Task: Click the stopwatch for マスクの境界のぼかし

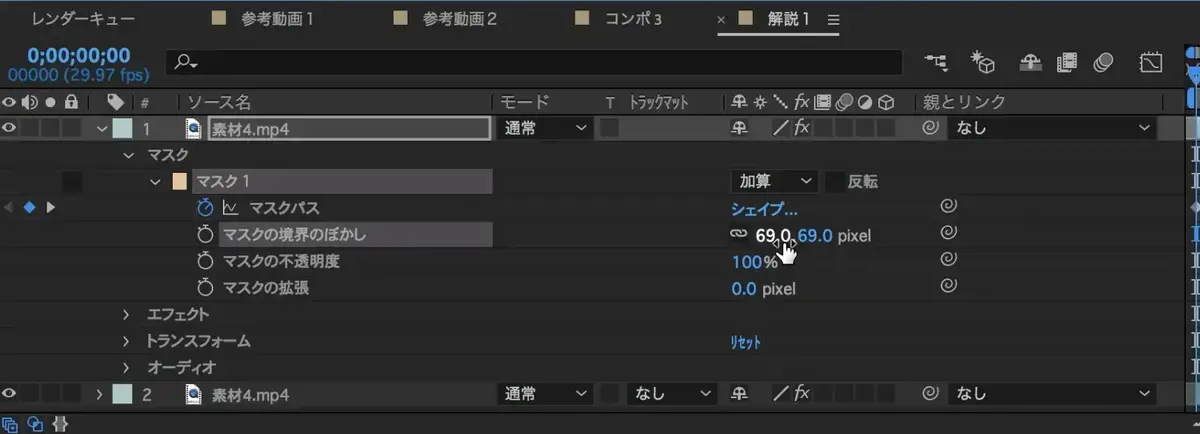Action: coord(205,235)
